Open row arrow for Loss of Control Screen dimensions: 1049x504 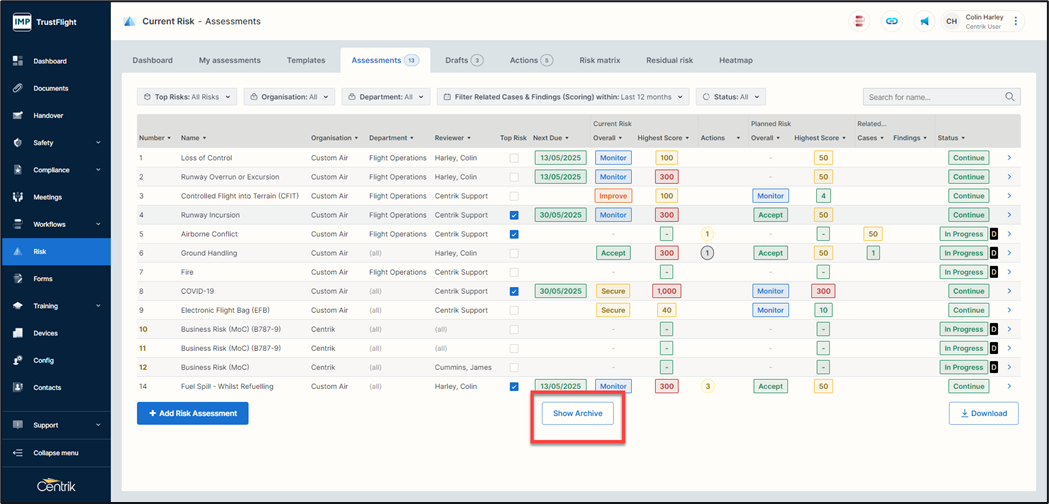click(x=1008, y=158)
